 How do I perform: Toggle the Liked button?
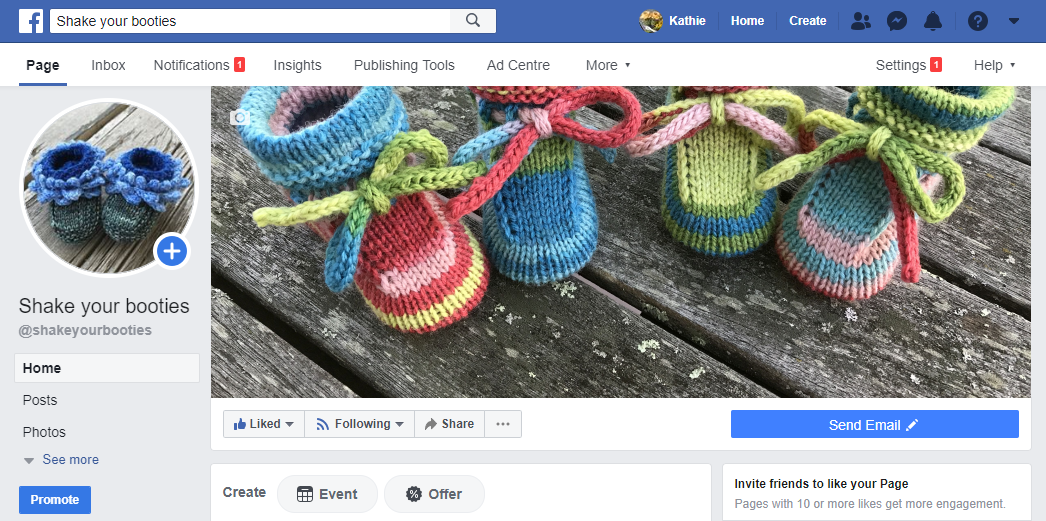(x=264, y=424)
